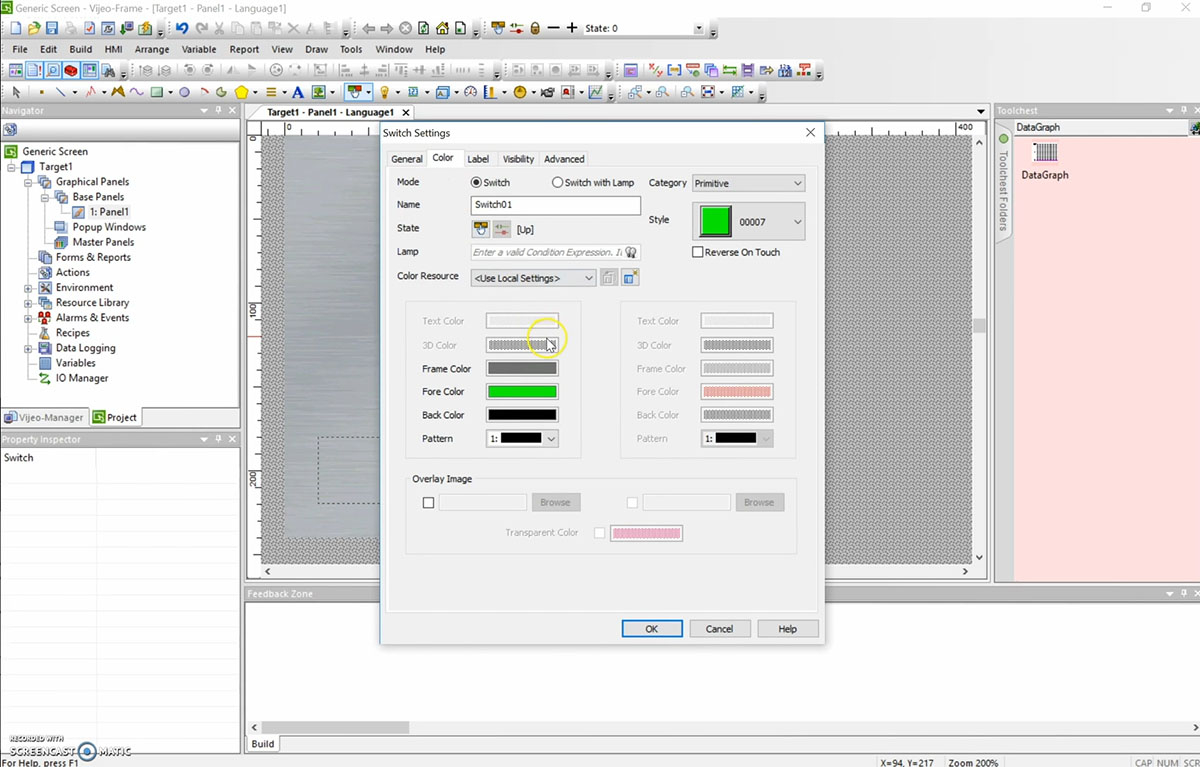Click the Name field containing Switch01
1200x767 pixels.
556,205
